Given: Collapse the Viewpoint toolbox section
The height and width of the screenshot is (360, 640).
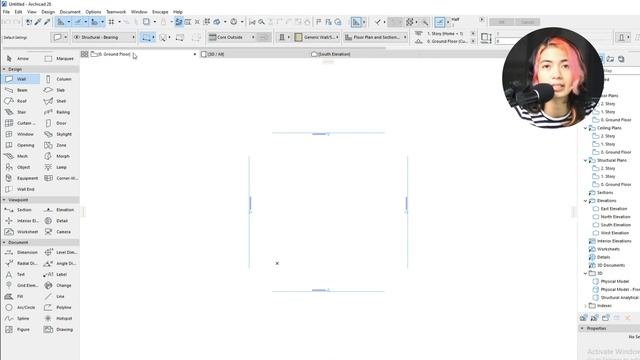Looking at the screenshot, I should pyautogui.click(x=4, y=200).
